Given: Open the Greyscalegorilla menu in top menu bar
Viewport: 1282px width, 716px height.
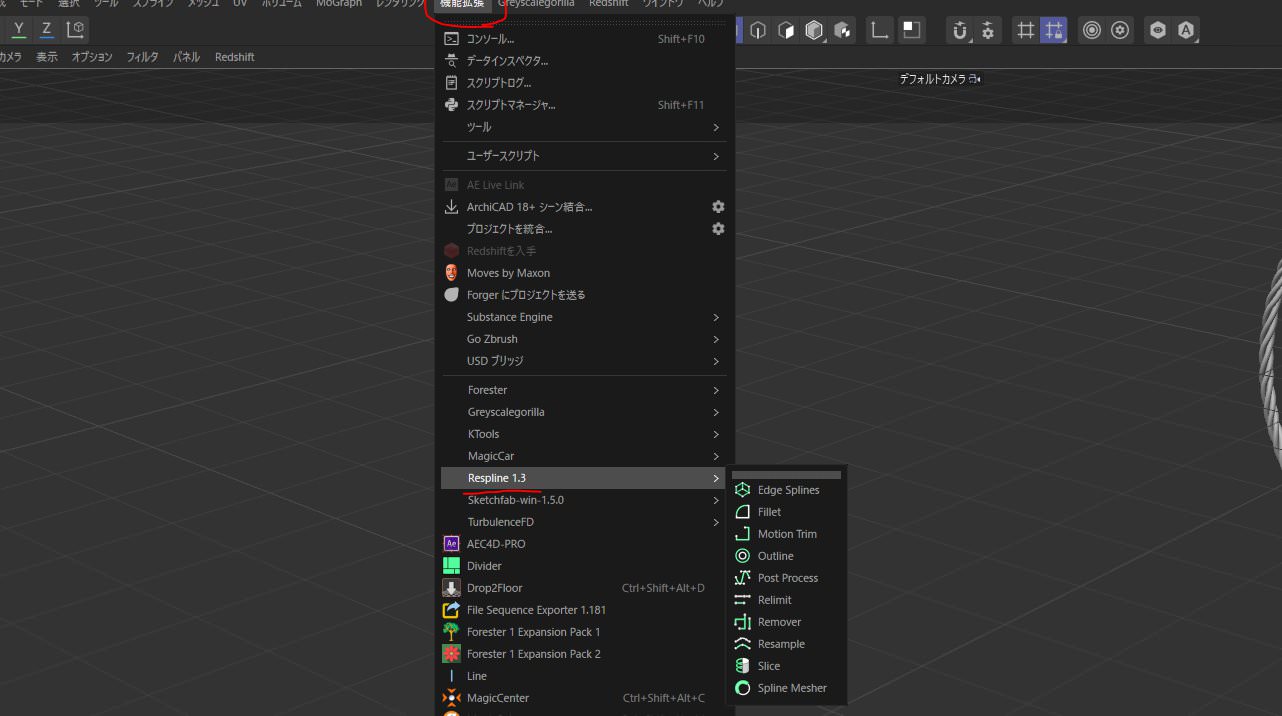Looking at the screenshot, I should [536, 4].
